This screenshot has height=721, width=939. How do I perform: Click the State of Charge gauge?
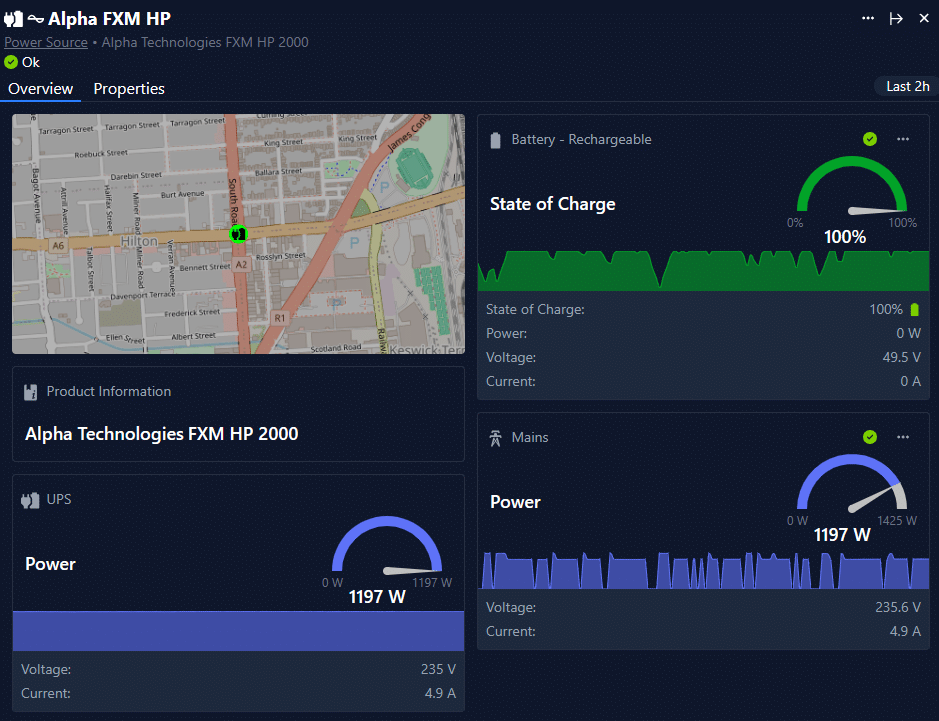(851, 195)
